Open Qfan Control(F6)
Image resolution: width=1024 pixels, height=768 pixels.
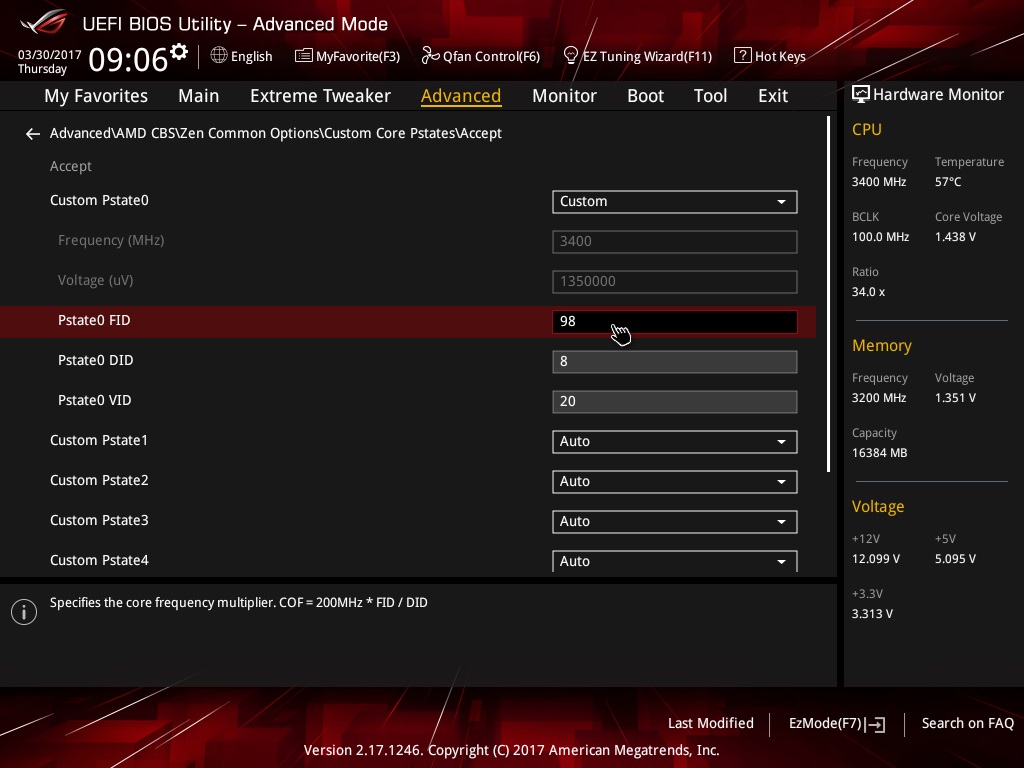[x=481, y=56]
